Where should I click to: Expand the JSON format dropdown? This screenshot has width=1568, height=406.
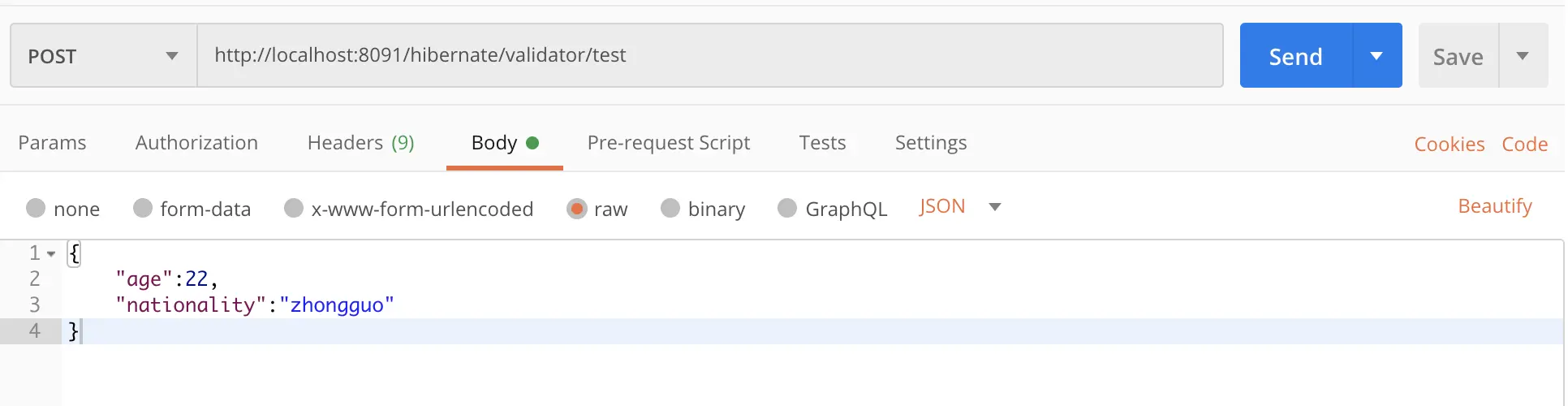pos(994,207)
